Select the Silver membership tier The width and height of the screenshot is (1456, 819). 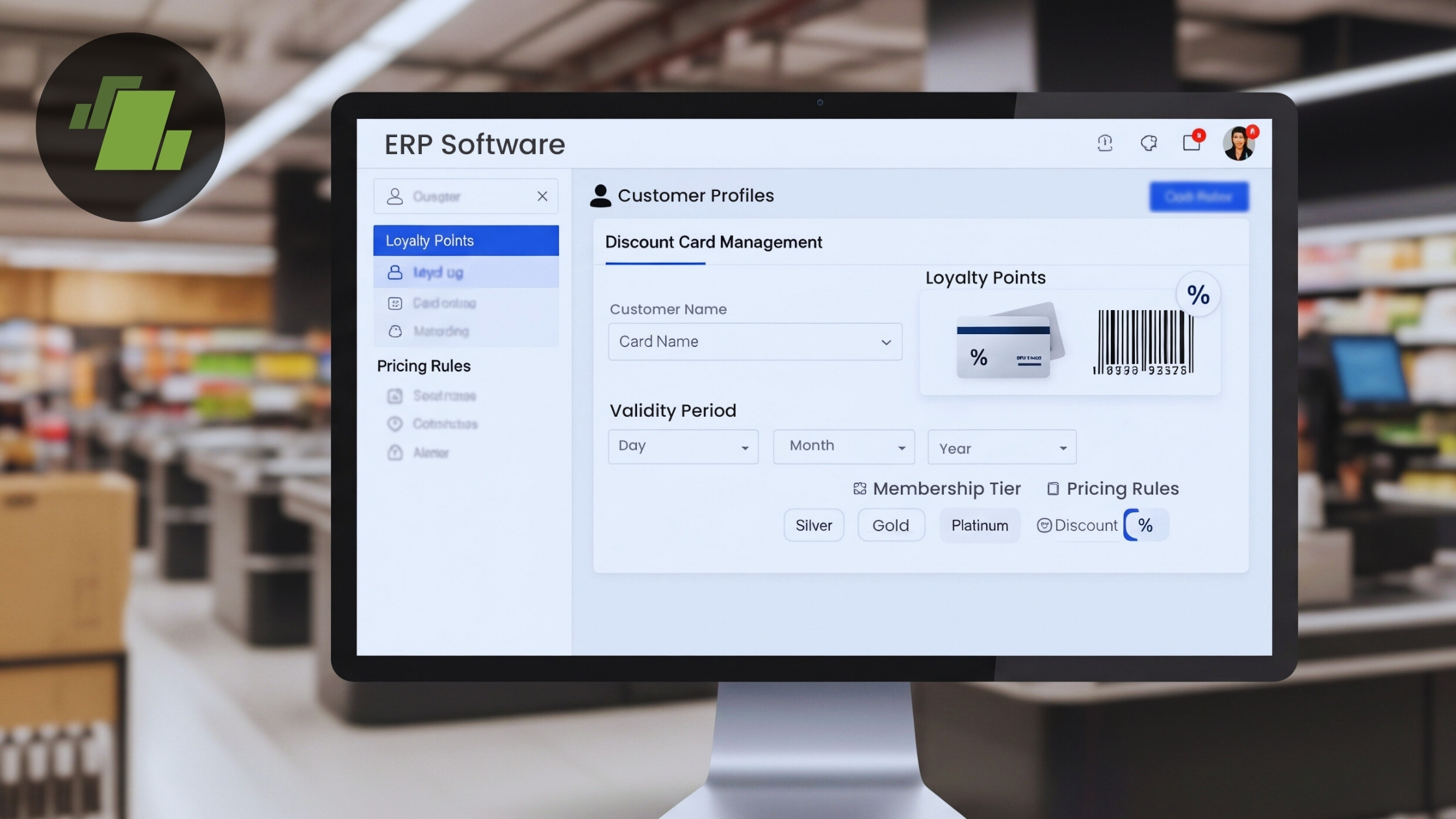click(813, 525)
